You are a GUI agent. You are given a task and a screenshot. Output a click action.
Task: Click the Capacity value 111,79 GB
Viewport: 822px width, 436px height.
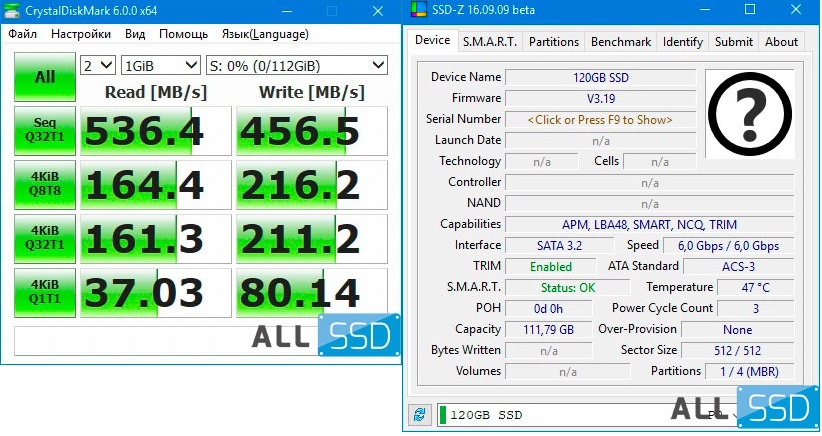tap(548, 330)
